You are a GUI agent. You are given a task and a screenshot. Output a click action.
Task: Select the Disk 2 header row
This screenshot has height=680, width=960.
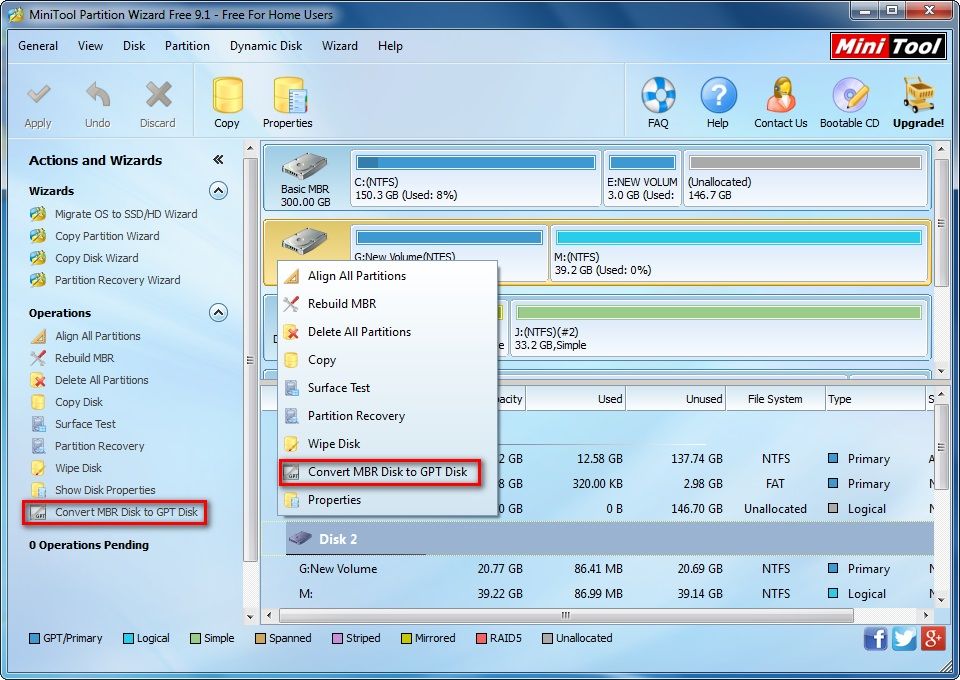click(609, 539)
